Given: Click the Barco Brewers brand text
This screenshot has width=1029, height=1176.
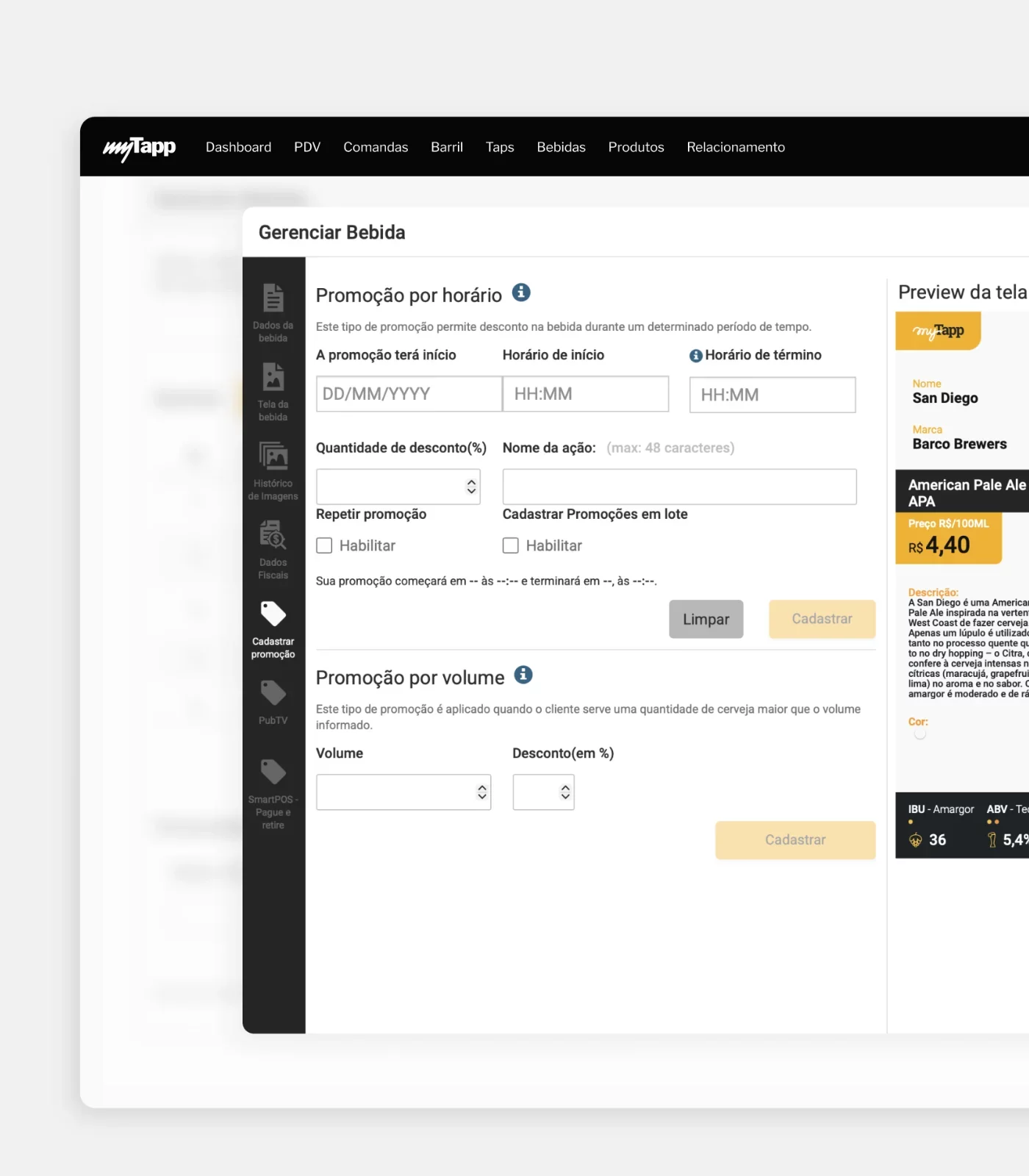Looking at the screenshot, I should (960, 444).
